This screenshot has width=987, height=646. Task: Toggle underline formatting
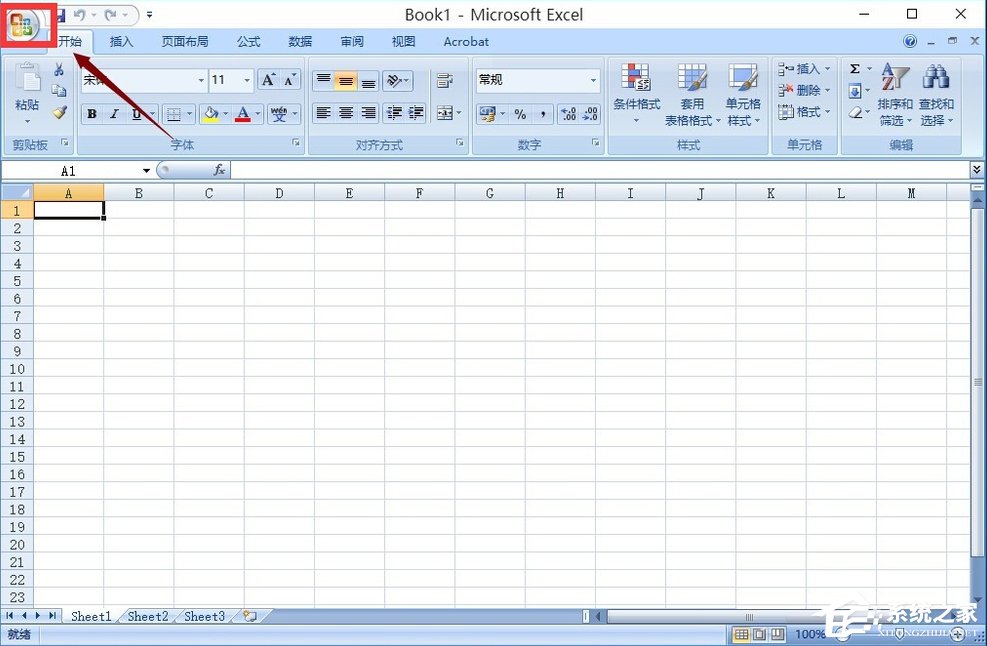(135, 114)
